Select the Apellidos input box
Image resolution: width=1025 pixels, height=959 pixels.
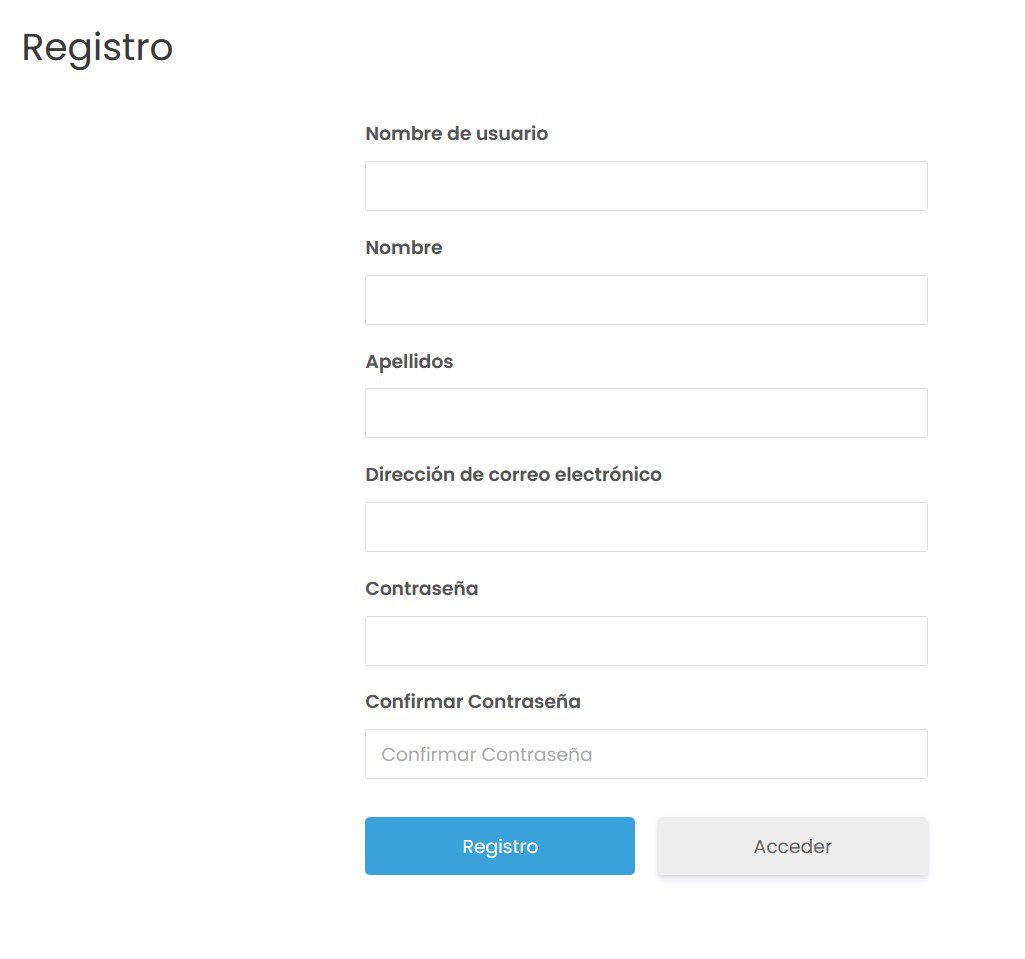point(646,413)
